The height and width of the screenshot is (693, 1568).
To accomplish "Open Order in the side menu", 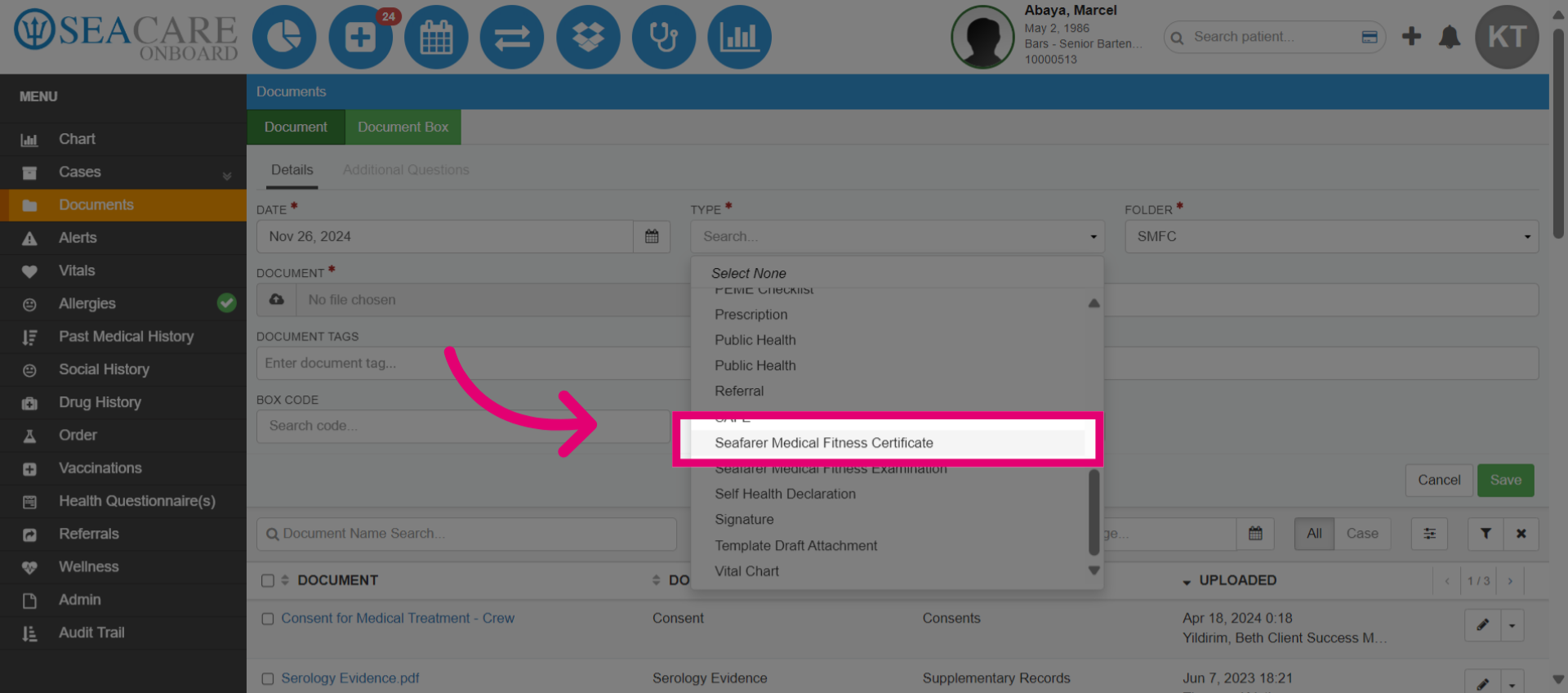I will [x=123, y=435].
